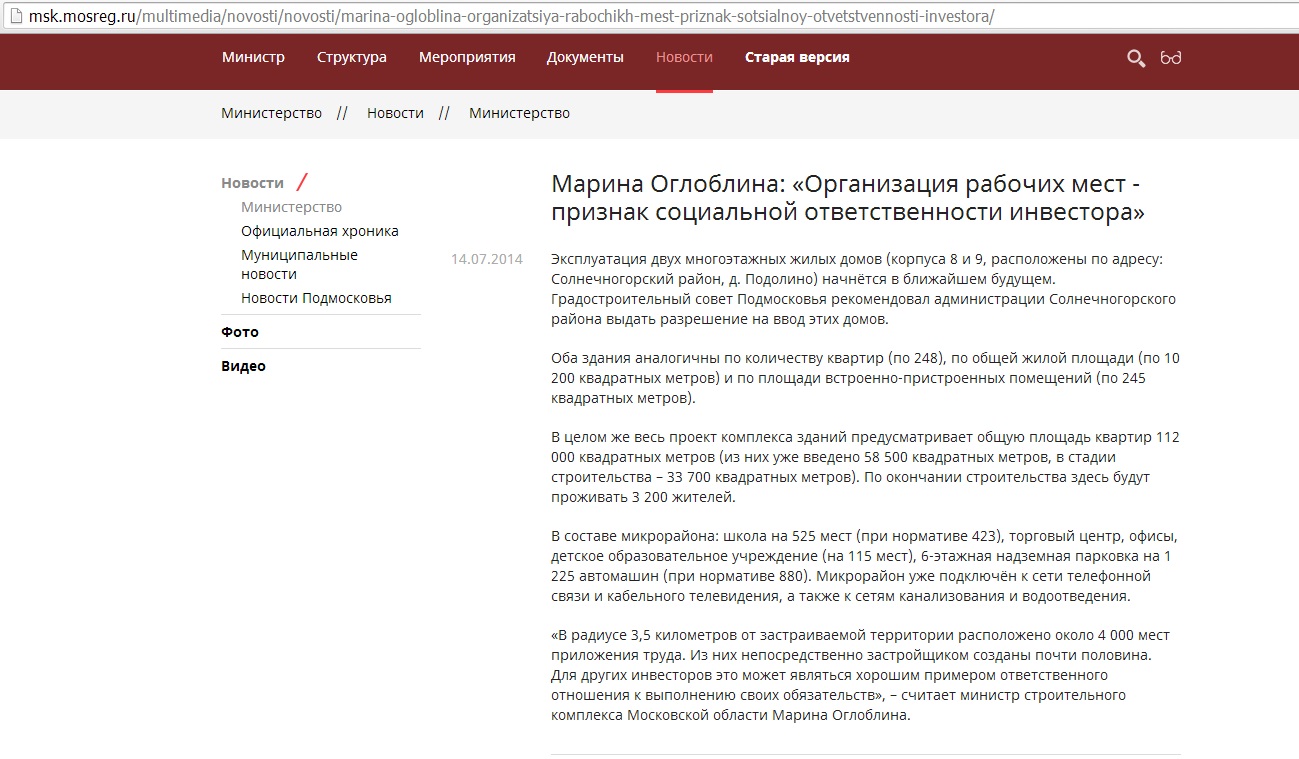
Task: Open Муниципальные новости in the sidebar
Action: click(x=299, y=264)
